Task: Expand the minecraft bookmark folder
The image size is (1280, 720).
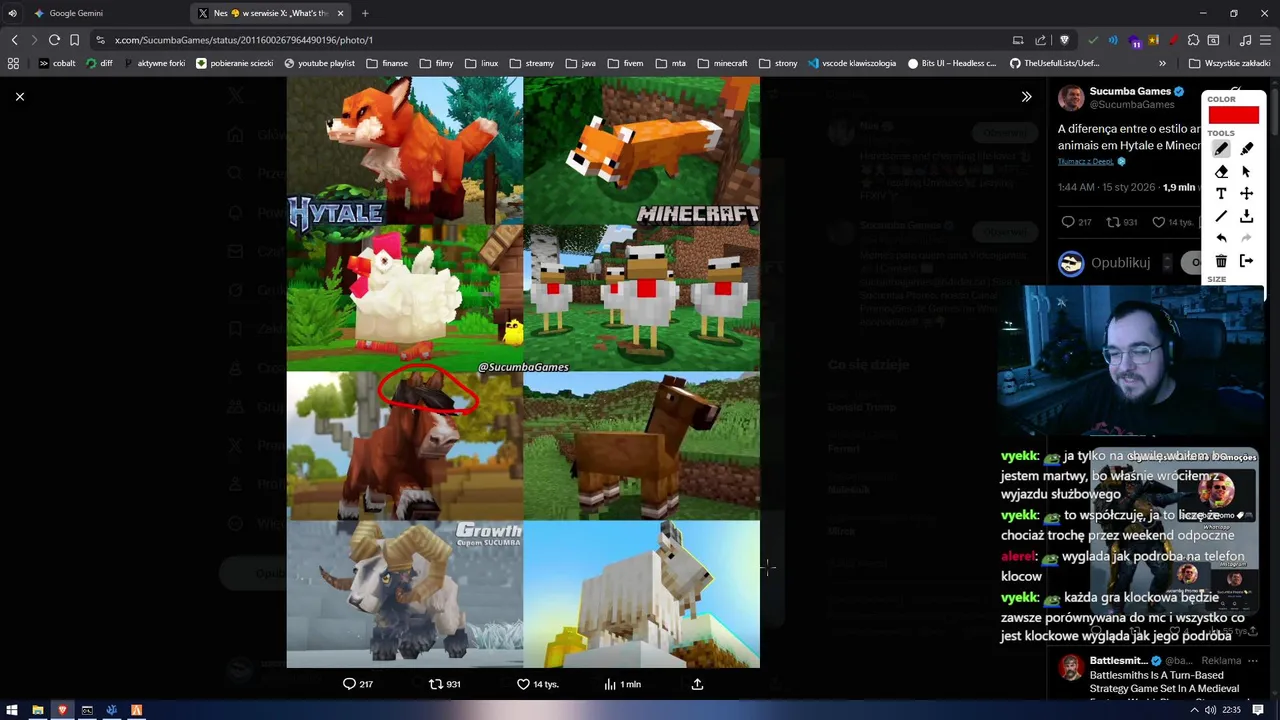Action: coord(721,63)
